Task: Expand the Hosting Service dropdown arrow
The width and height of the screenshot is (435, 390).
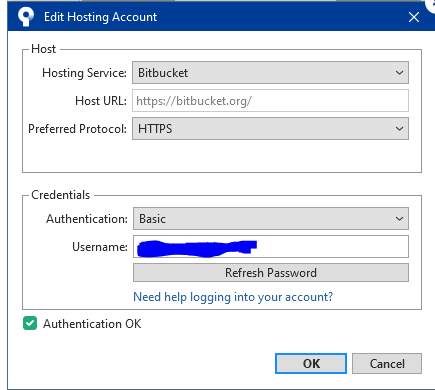Action: coord(399,73)
